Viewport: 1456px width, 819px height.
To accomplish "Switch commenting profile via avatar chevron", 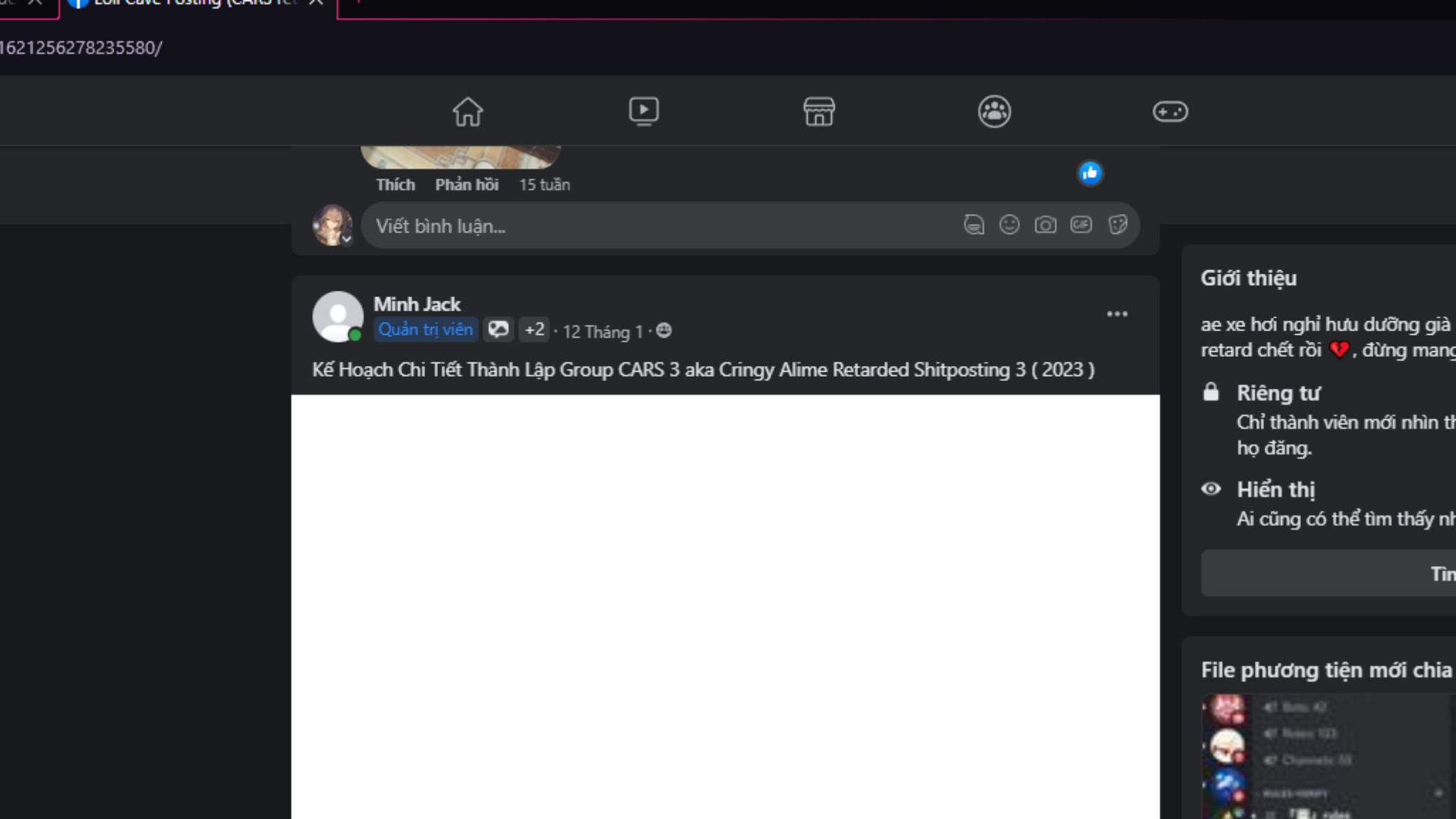I will click(346, 240).
